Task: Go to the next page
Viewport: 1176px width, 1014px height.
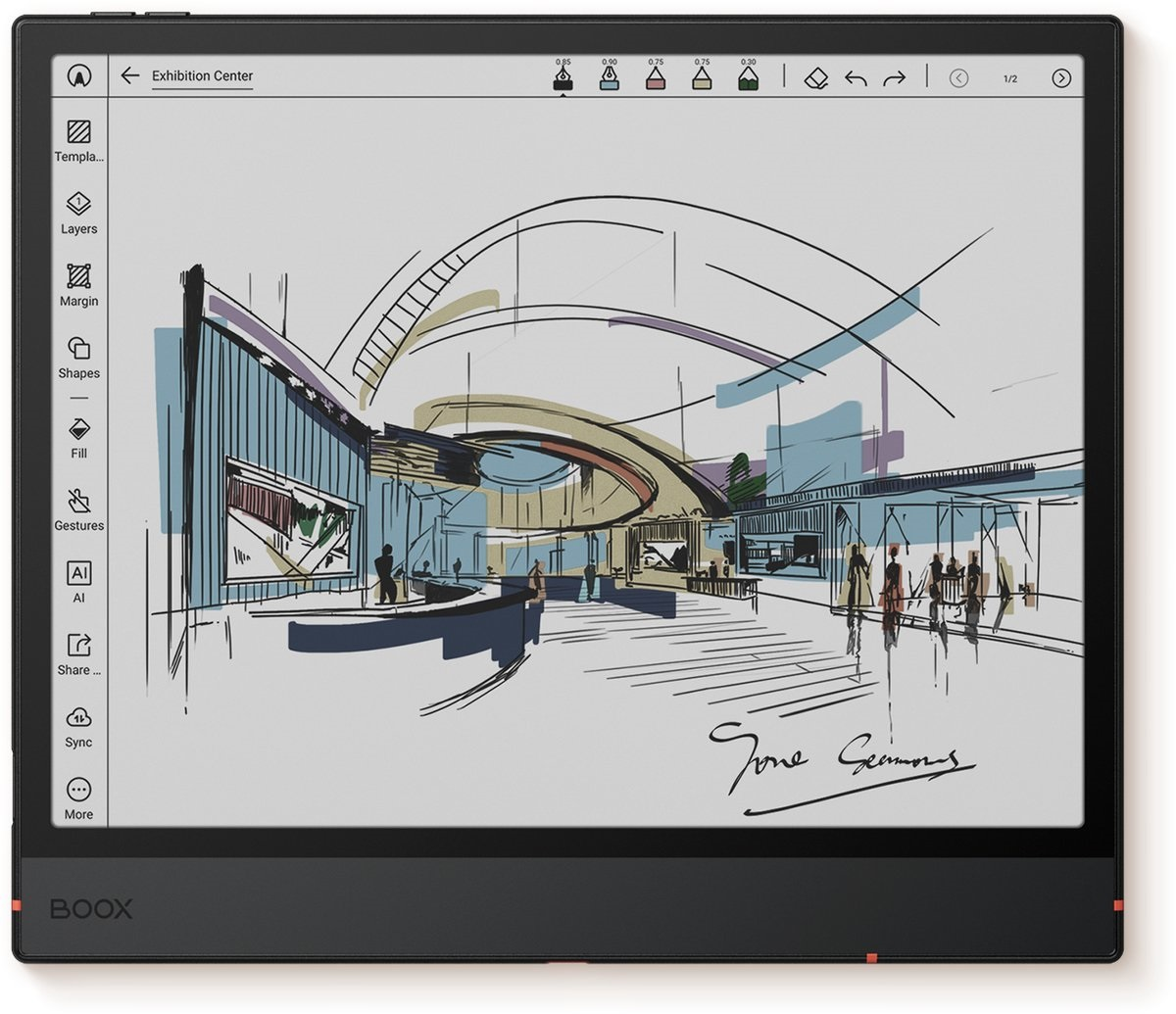Action: 1061,78
